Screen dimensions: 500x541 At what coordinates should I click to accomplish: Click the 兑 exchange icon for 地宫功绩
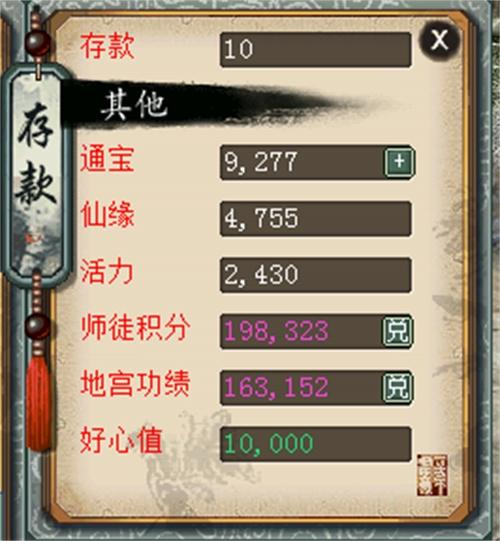point(397,387)
